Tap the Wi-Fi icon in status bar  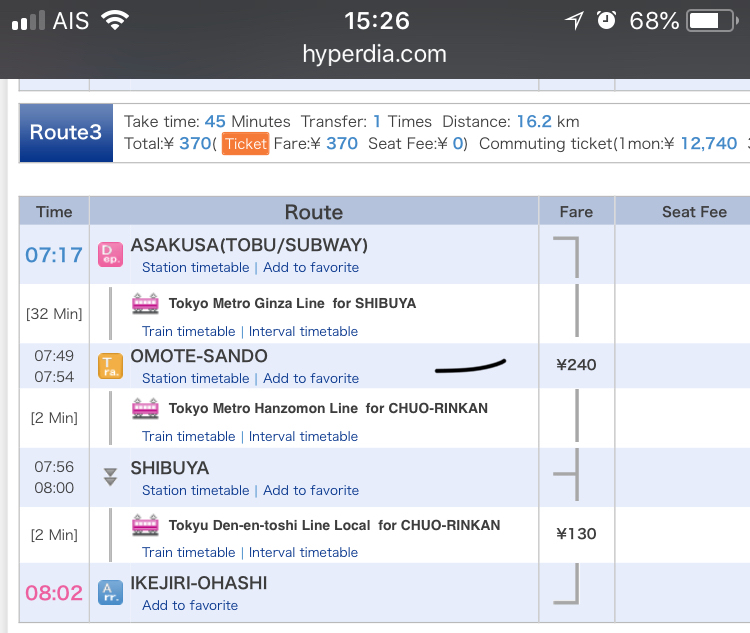115,20
